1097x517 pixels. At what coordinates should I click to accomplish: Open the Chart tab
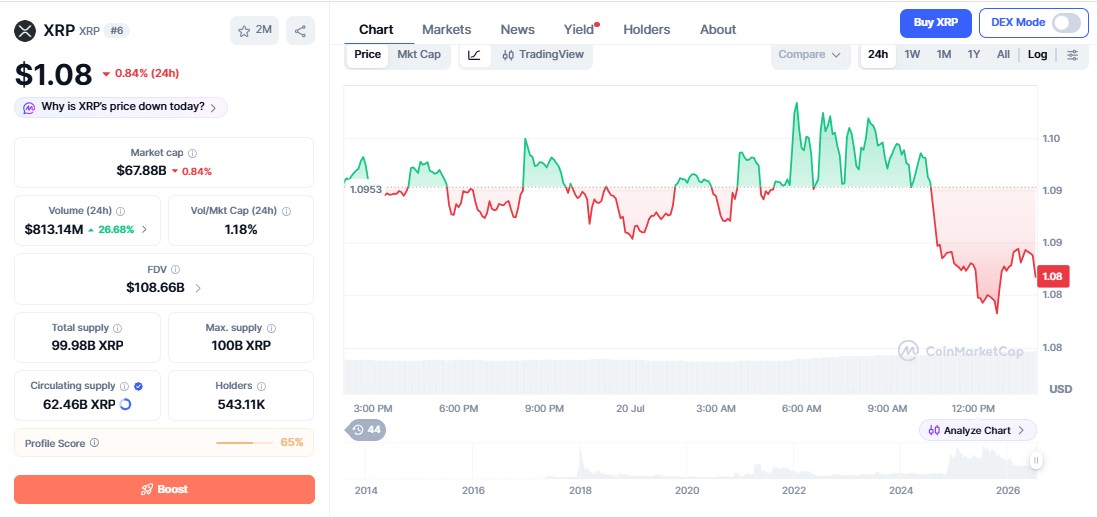376,29
